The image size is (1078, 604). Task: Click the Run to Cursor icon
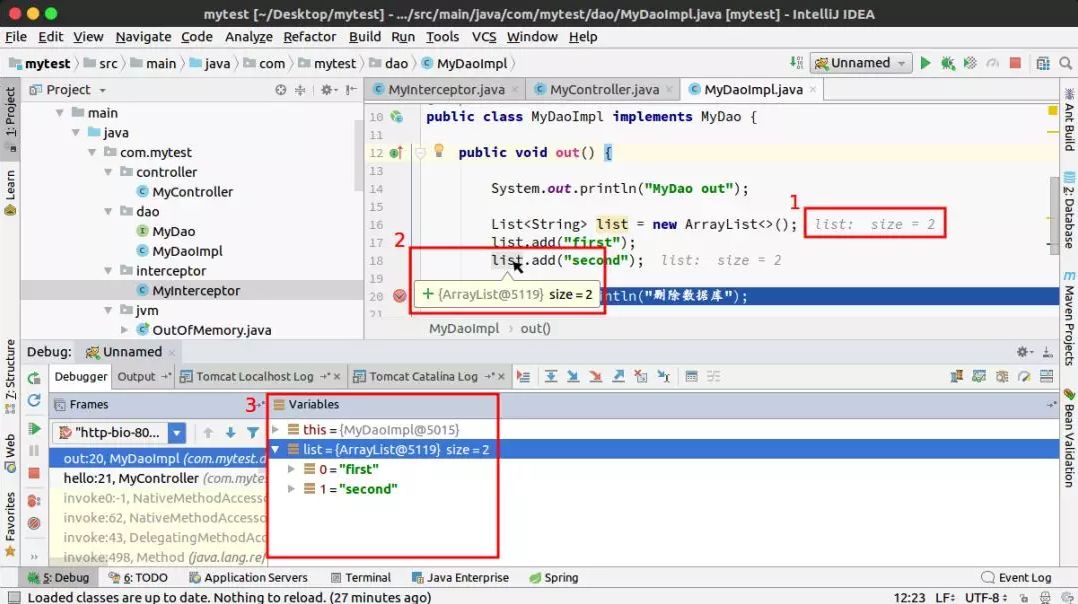click(661, 375)
